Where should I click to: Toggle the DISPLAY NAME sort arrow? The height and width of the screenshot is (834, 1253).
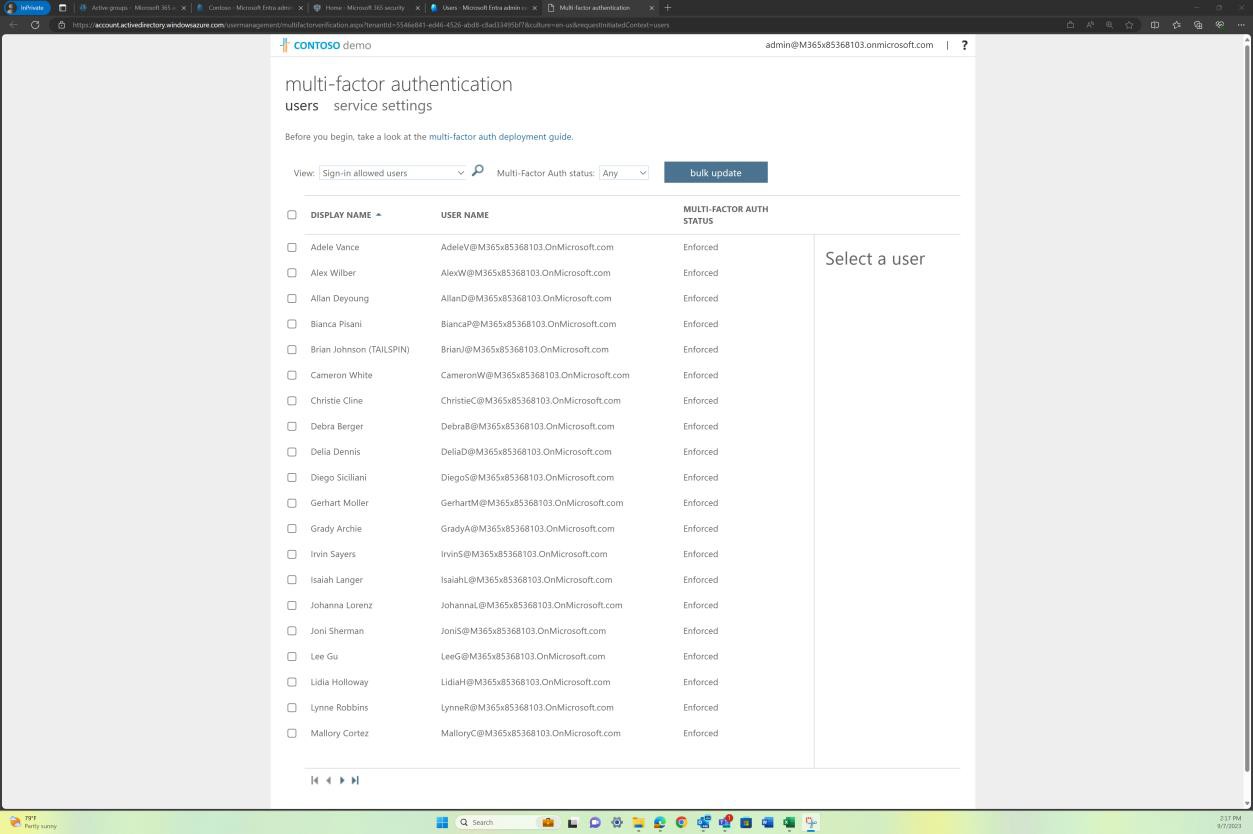(378, 214)
